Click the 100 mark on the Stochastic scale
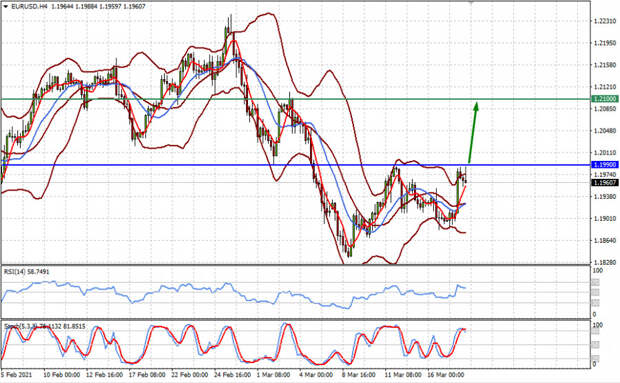 (598, 325)
